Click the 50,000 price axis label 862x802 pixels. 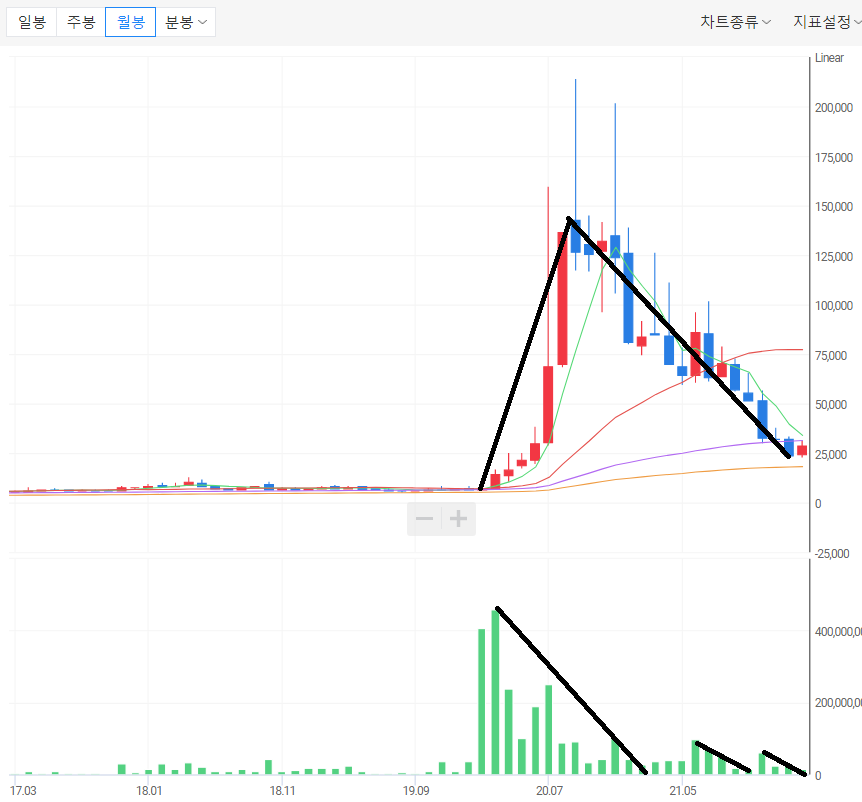pyautogui.click(x=831, y=405)
